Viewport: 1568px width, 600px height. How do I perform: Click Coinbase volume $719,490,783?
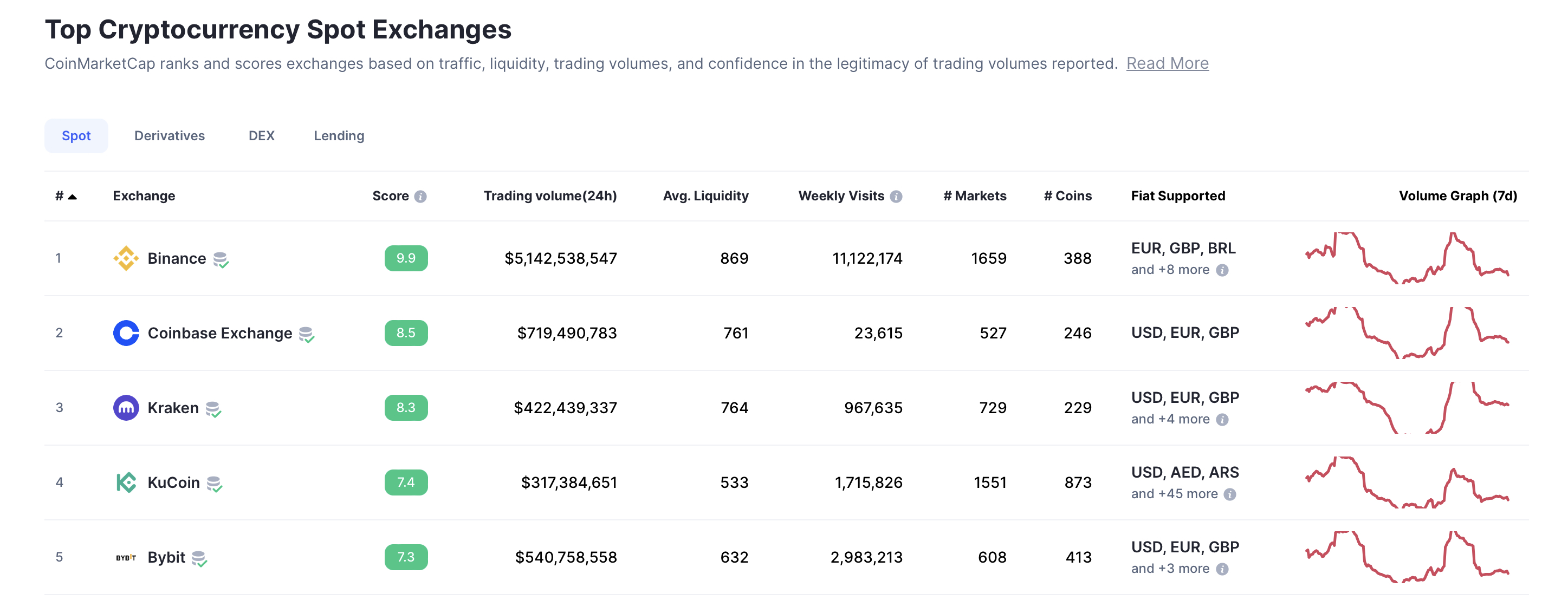pos(567,334)
